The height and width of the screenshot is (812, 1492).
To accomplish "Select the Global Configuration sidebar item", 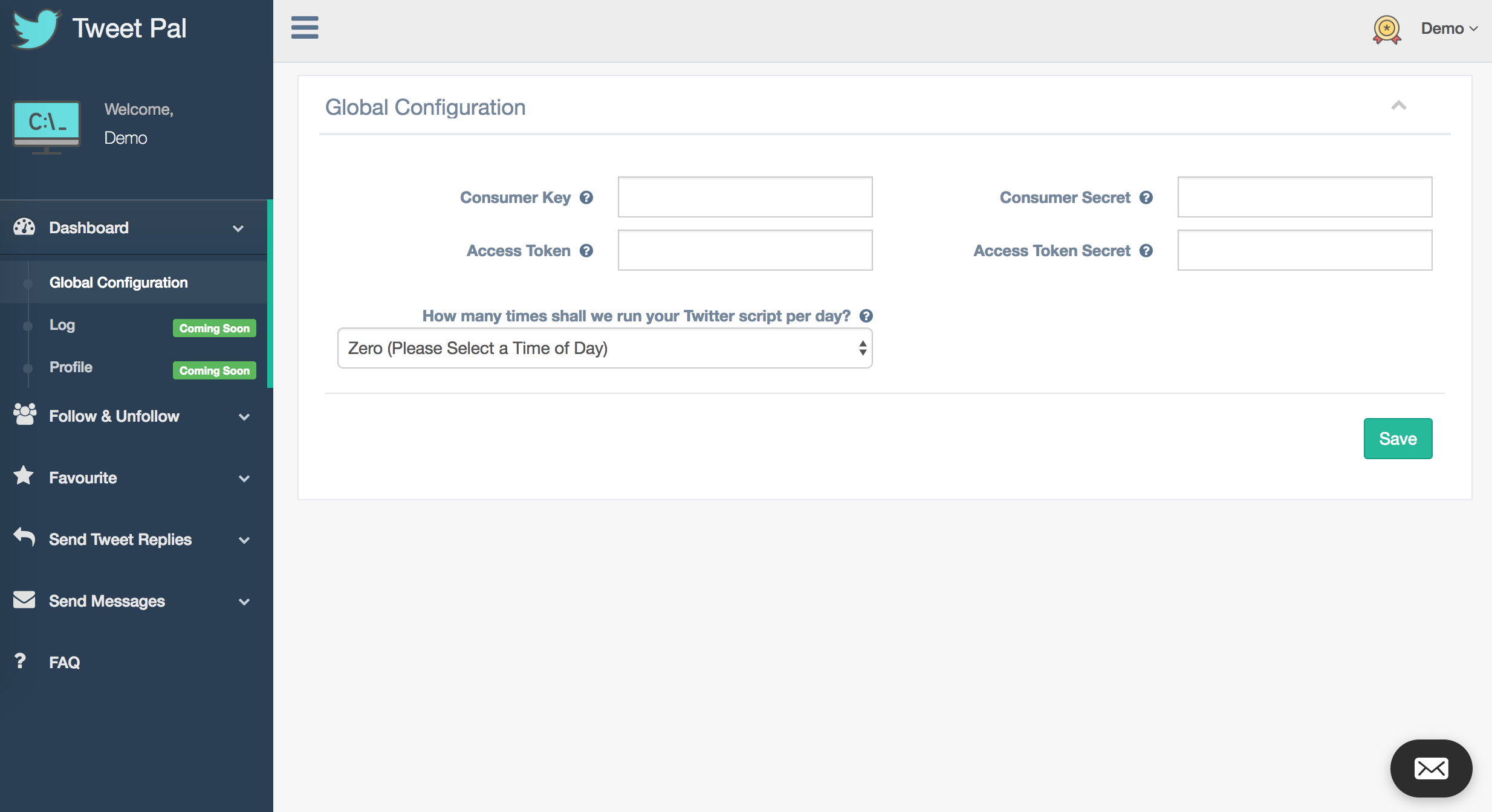I will (x=118, y=283).
